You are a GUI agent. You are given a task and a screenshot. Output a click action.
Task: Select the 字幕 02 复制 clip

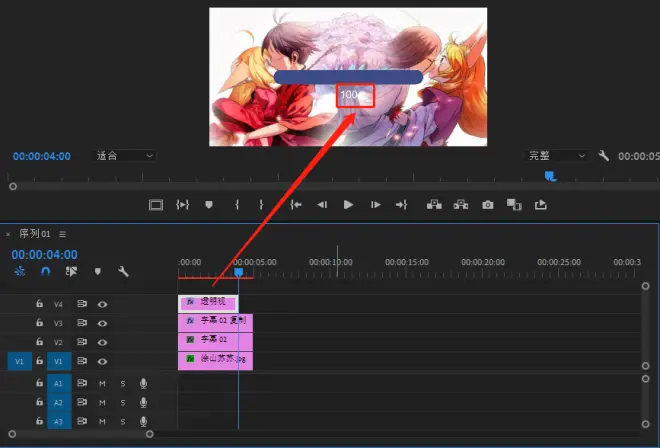click(x=216, y=323)
